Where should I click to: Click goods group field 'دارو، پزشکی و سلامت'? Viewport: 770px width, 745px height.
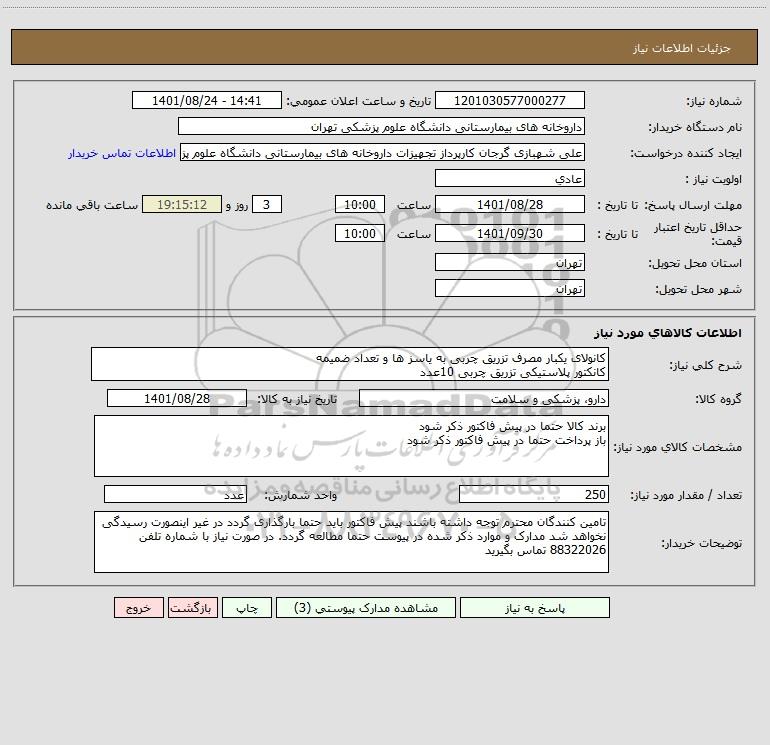(484, 398)
